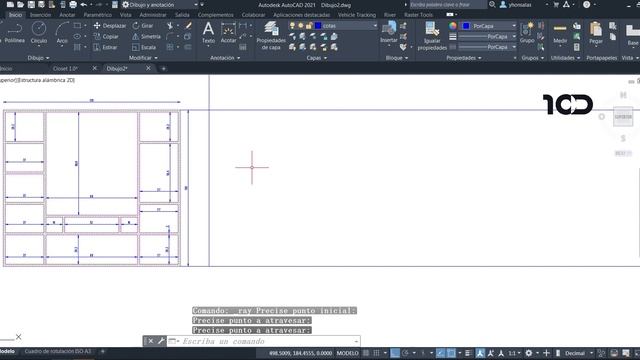Click the Escala tool
Screen dimensions: 640x360
pyautogui.click(x=144, y=47)
